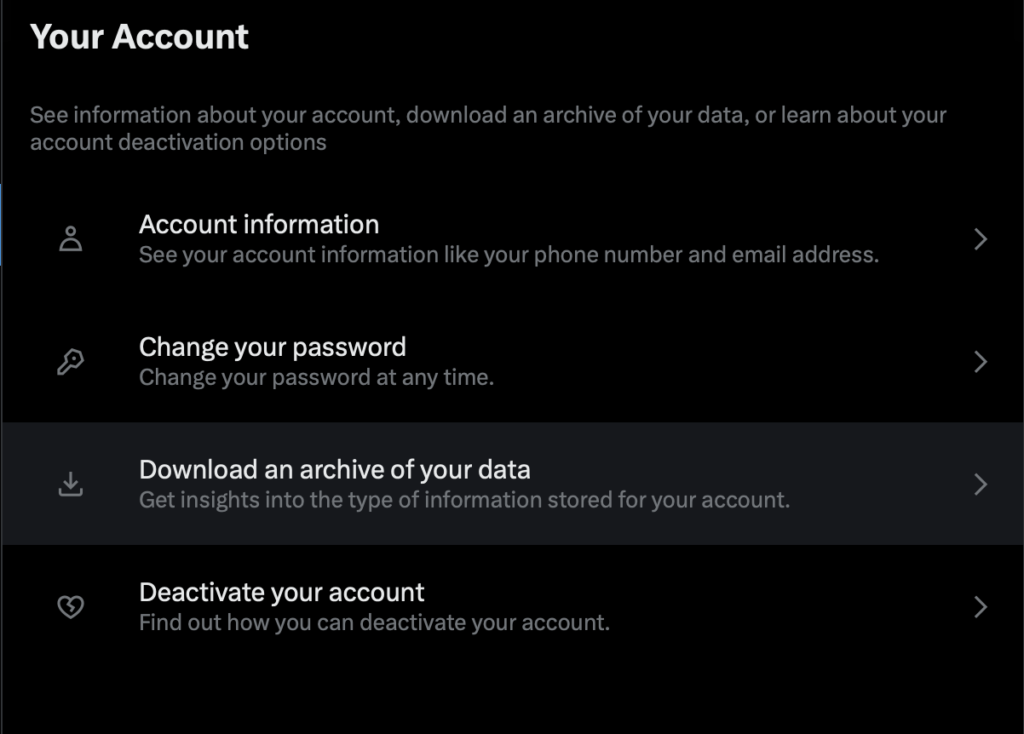Click the key icon beside Change your password
1024x734 pixels.
tap(70, 361)
